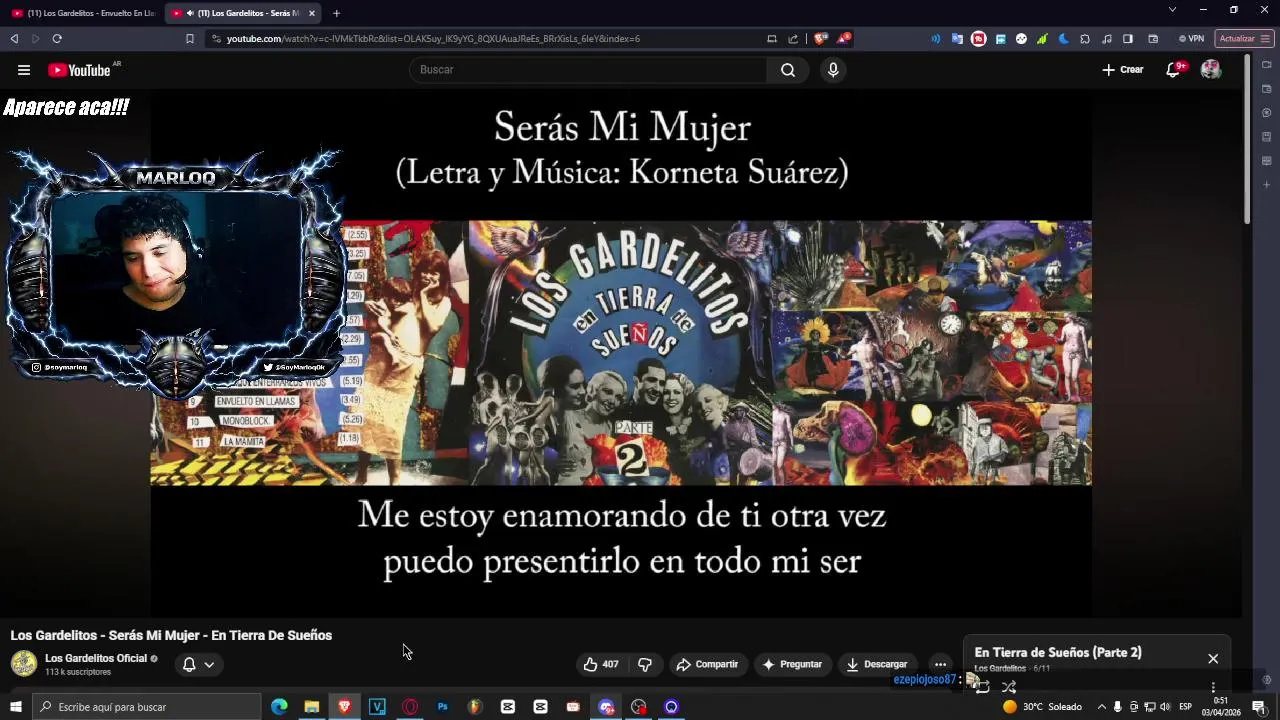The image size is (1280, 720).
Task: Go back in browser history
Action: [14, 39]
